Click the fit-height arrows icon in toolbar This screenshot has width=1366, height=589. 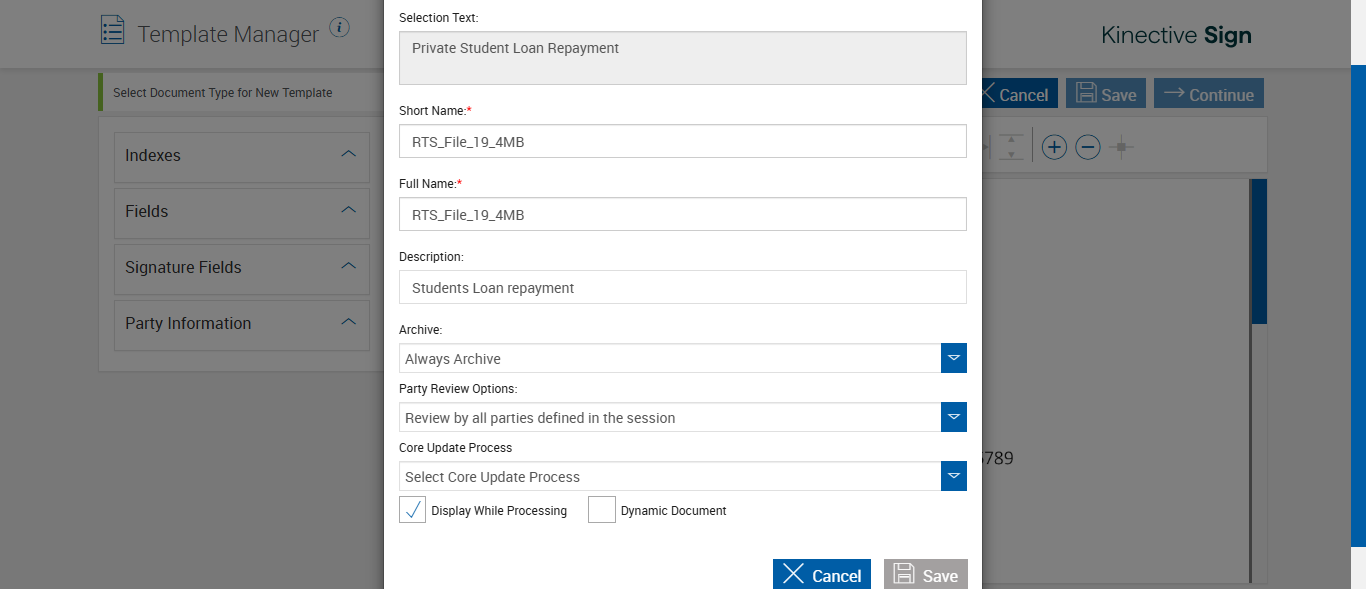1012,148
